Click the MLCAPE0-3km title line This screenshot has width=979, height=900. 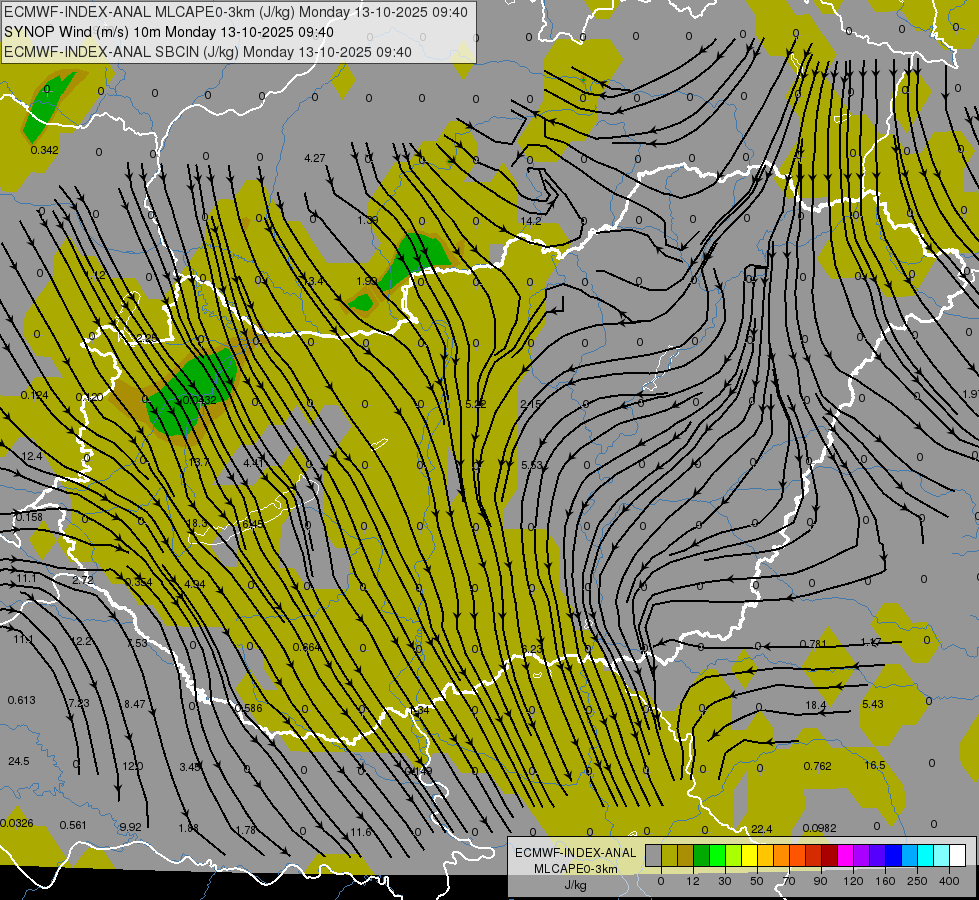pyautogui.click(x=235, y=12)
